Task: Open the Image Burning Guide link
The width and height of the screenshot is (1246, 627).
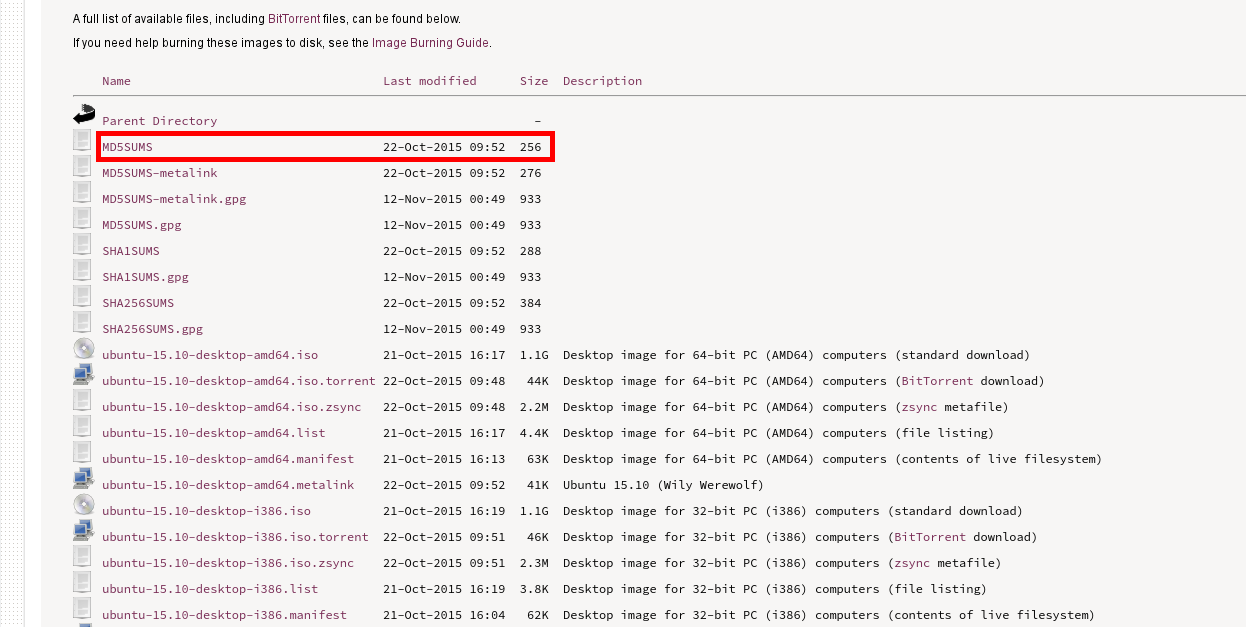Action: click(430, 43)
